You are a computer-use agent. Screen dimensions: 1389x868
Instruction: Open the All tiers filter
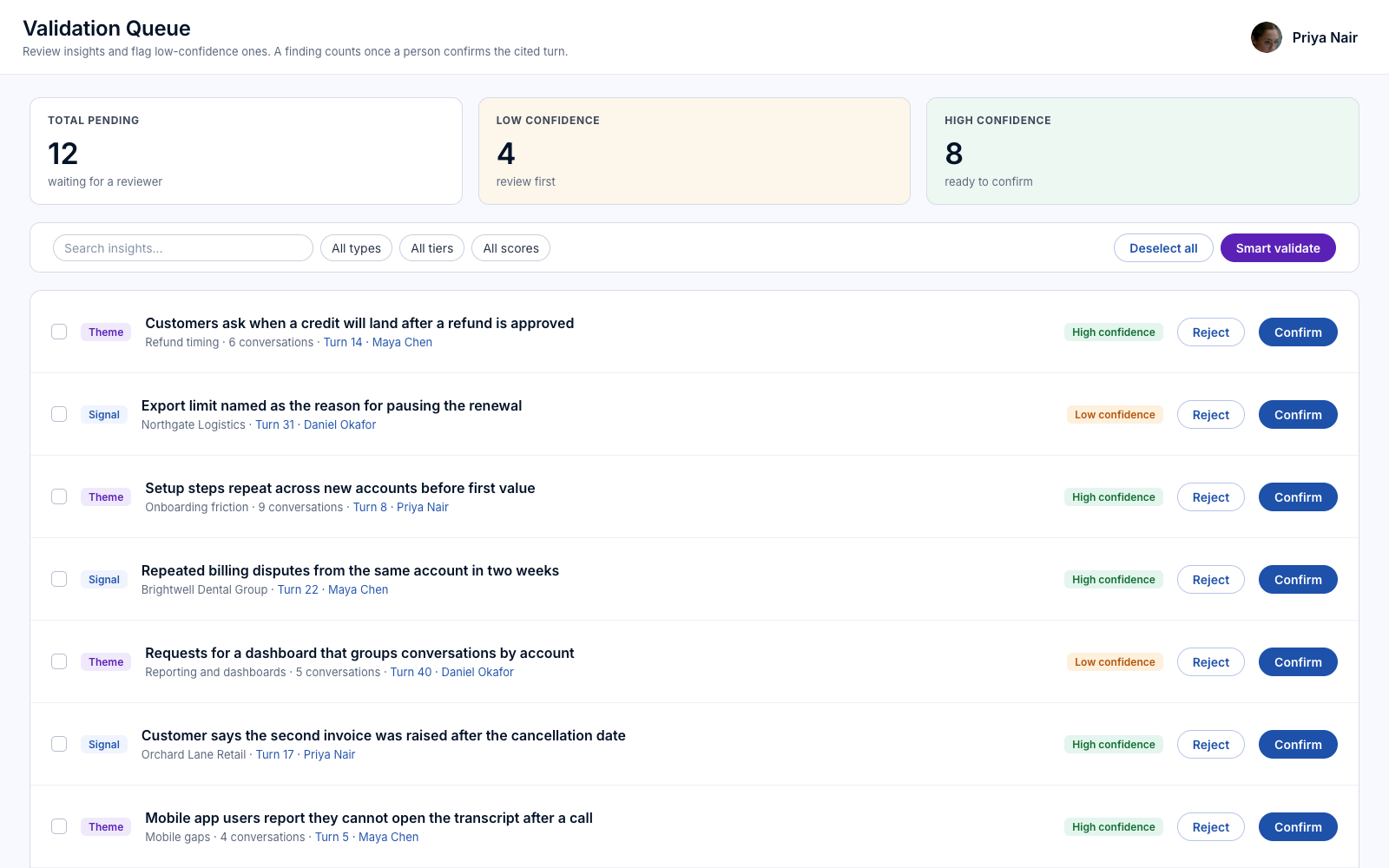[431, 248]
